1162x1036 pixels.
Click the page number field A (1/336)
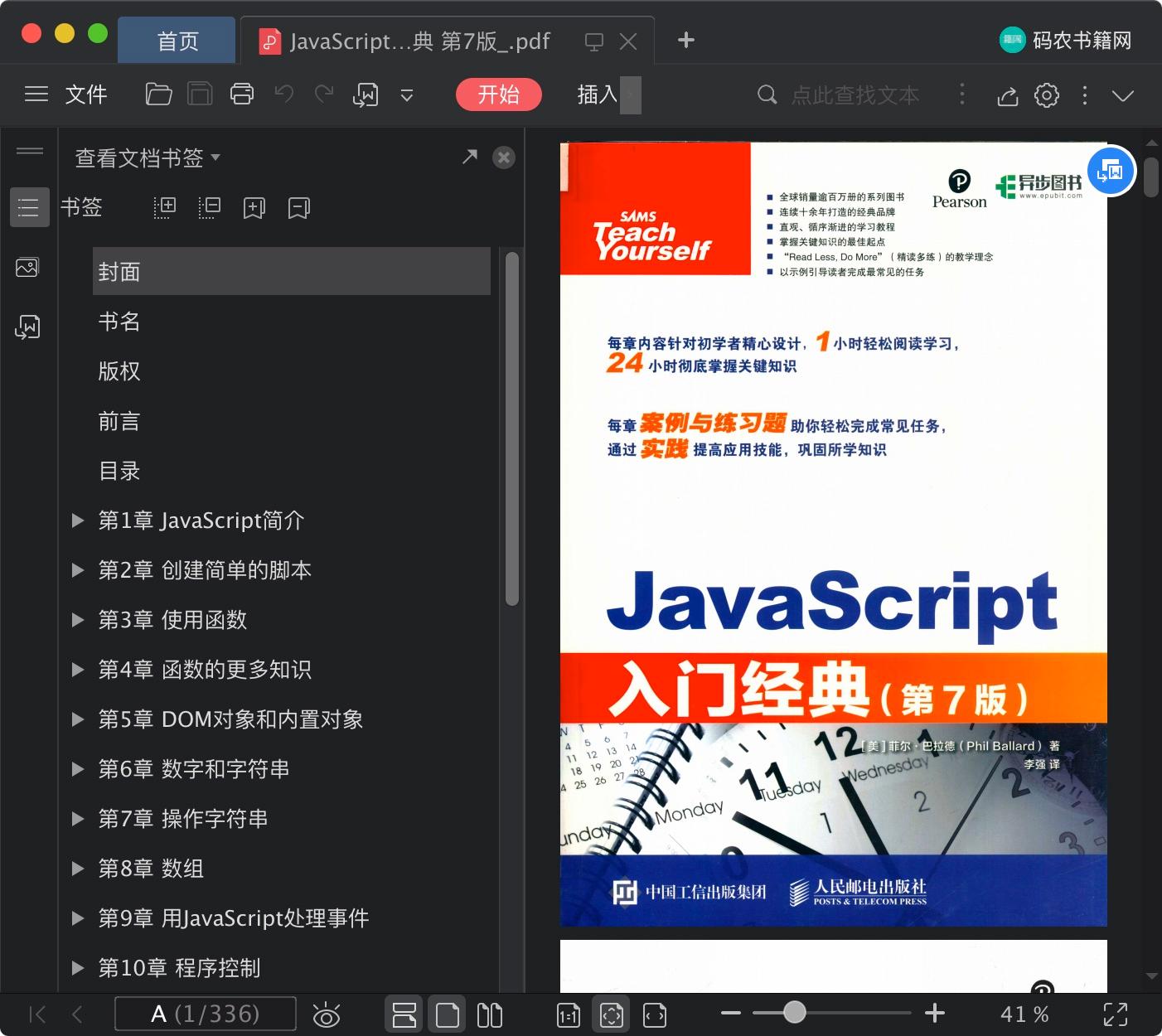pos(206,1014)
